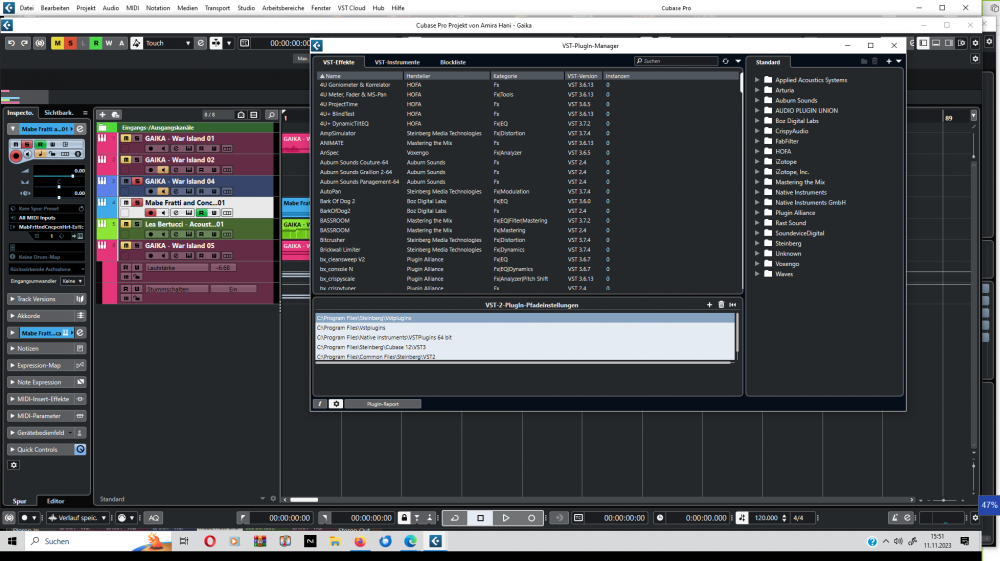The height and width of the screenshot is (561, 1000).
Task: Expand the Akkorde inspector section
Action: pyautogui.click(x=12, y=316)
